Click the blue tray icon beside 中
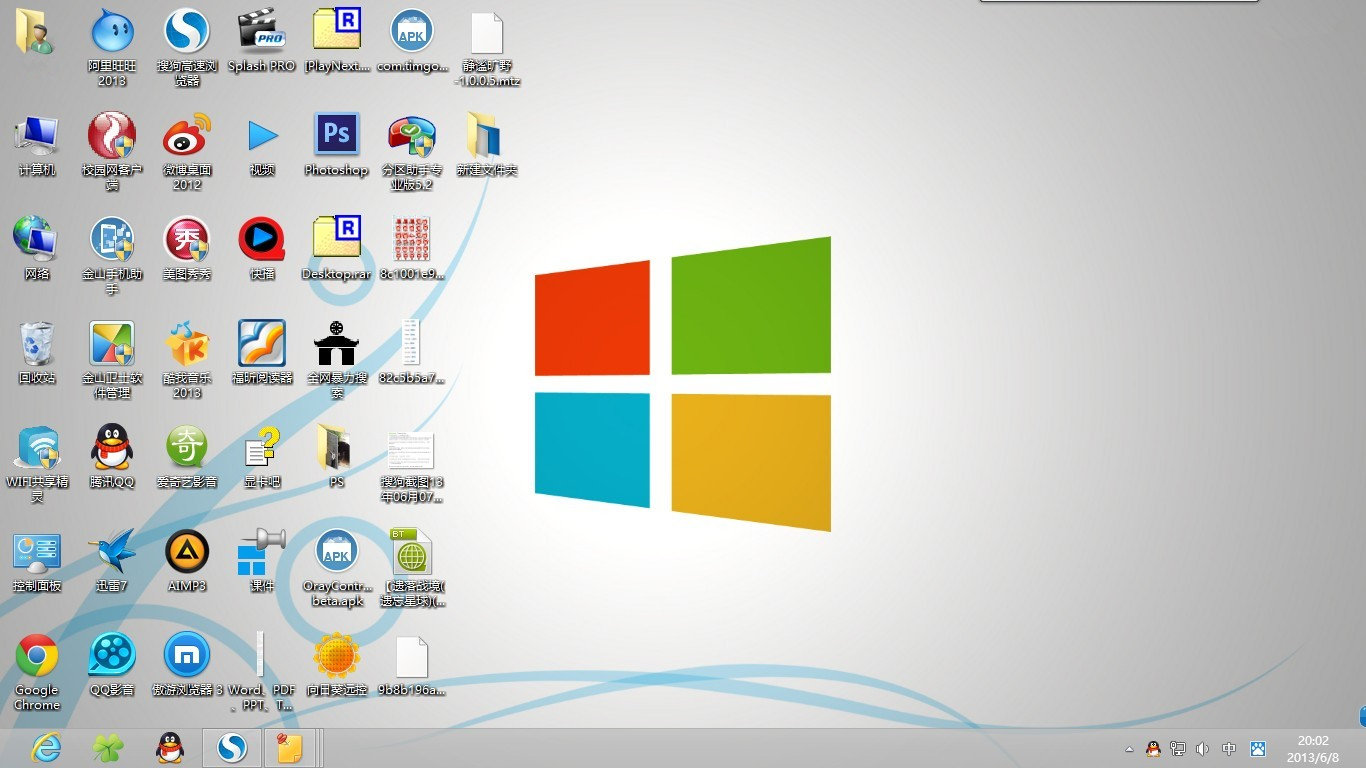 1258,748
